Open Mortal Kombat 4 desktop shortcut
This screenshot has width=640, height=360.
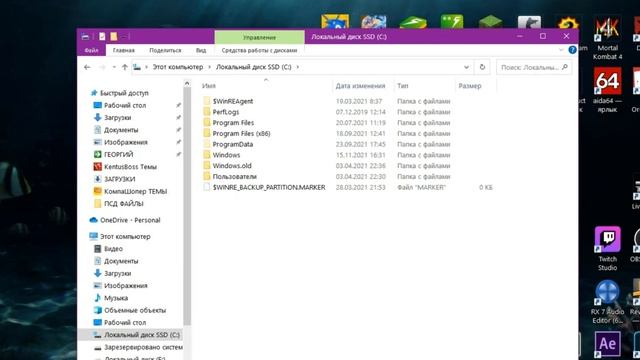pyautogui.click(x=607, y=39)
